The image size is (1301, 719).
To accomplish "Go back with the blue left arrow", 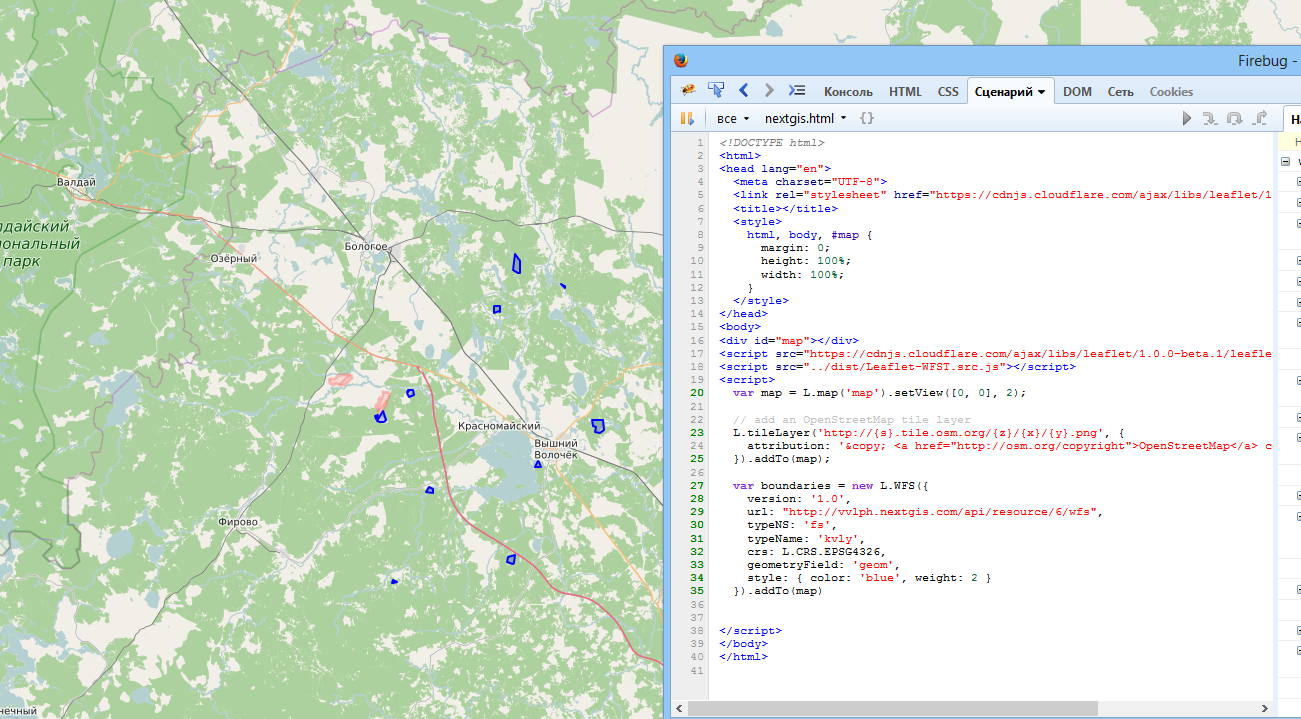I will coord(743,91).
